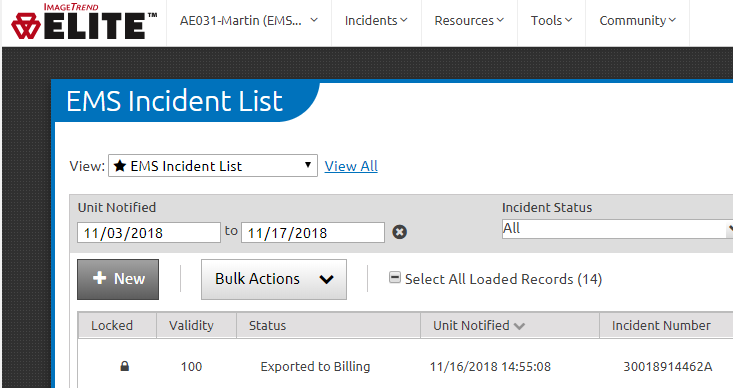Click the View All link

coord(351,166)
